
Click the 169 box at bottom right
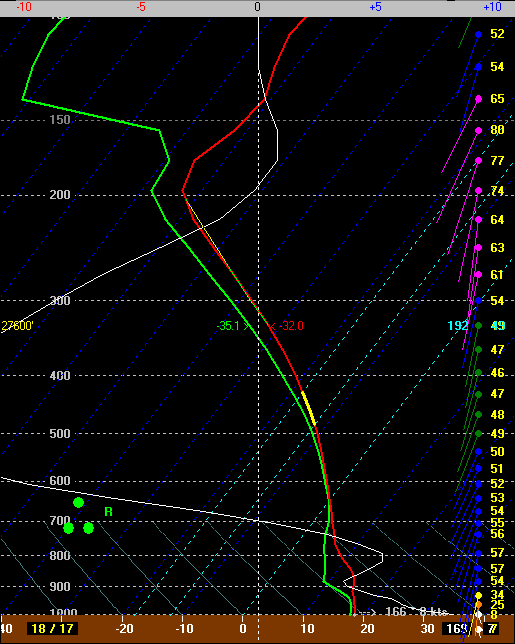pos(455,628)
